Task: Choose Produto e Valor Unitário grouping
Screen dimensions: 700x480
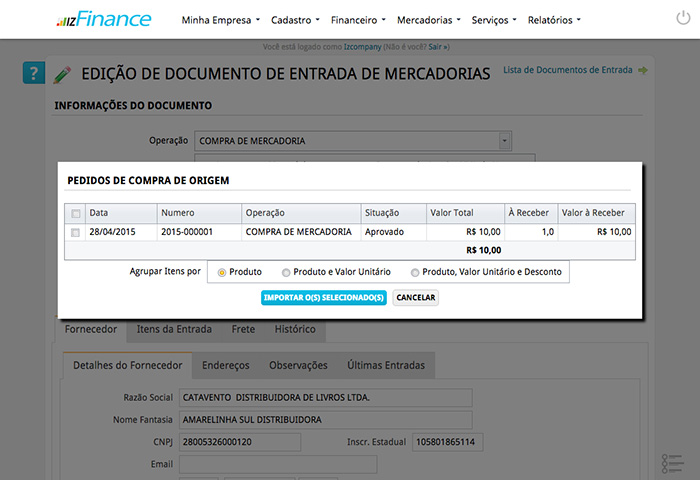Action: click(287, 272)
